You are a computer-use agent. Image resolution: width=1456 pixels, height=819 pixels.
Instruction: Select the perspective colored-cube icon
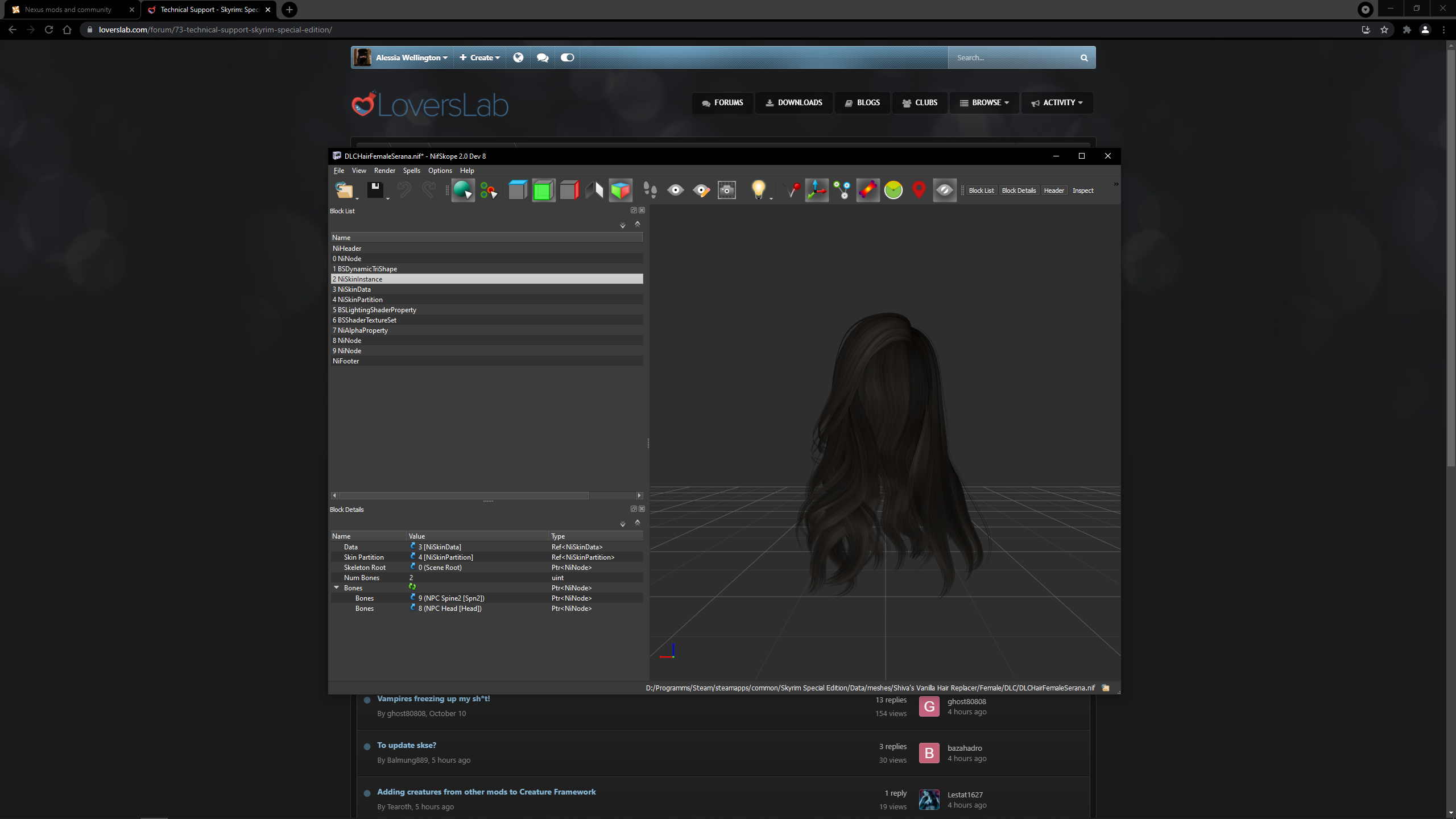tap(621, 190)
